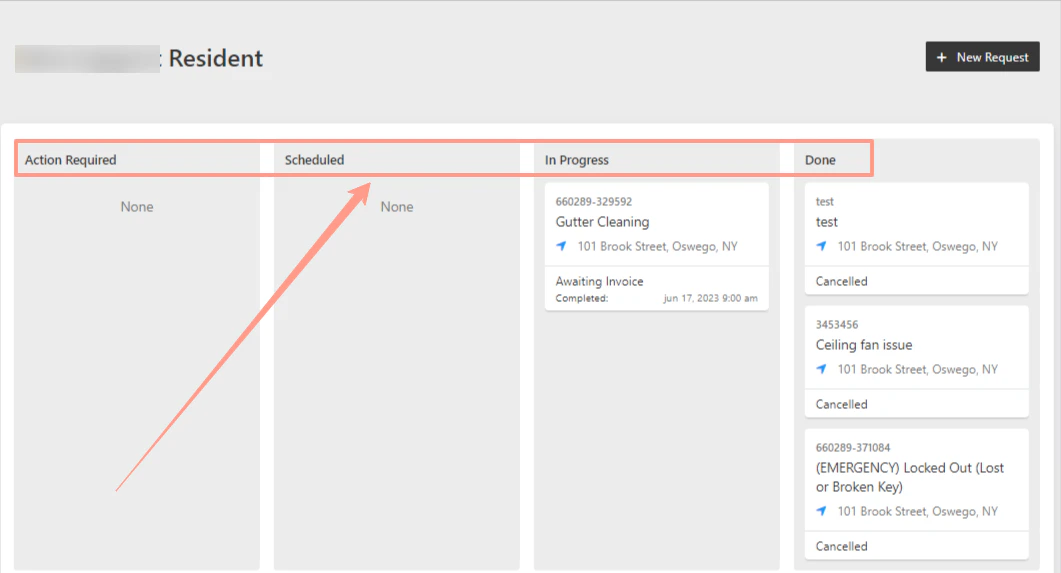The height and width of the screenshot is (573, 1061).
Task: Open the cancelled test request card
Action: (916, 239)
